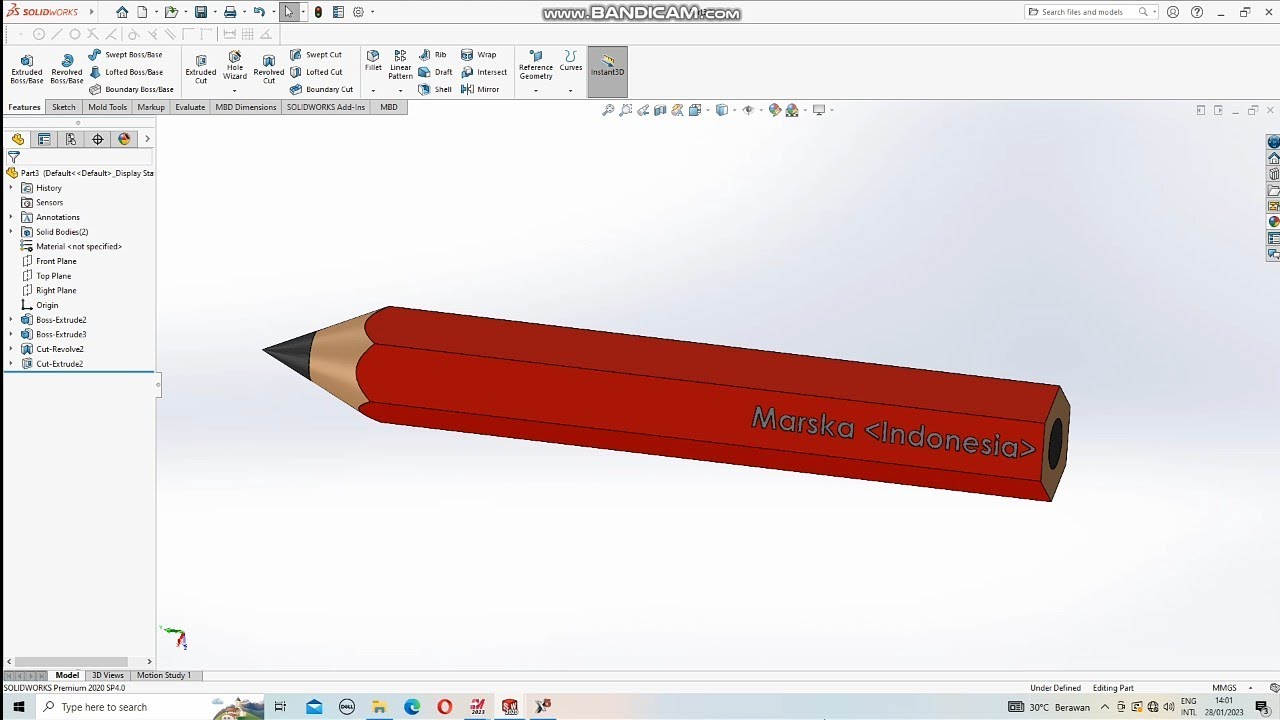Choose the Lofted Cut command

click(x=316, y=72)
